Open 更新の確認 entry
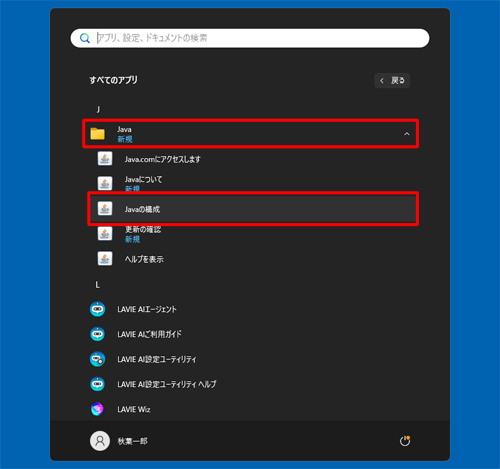 coord(253,234)
